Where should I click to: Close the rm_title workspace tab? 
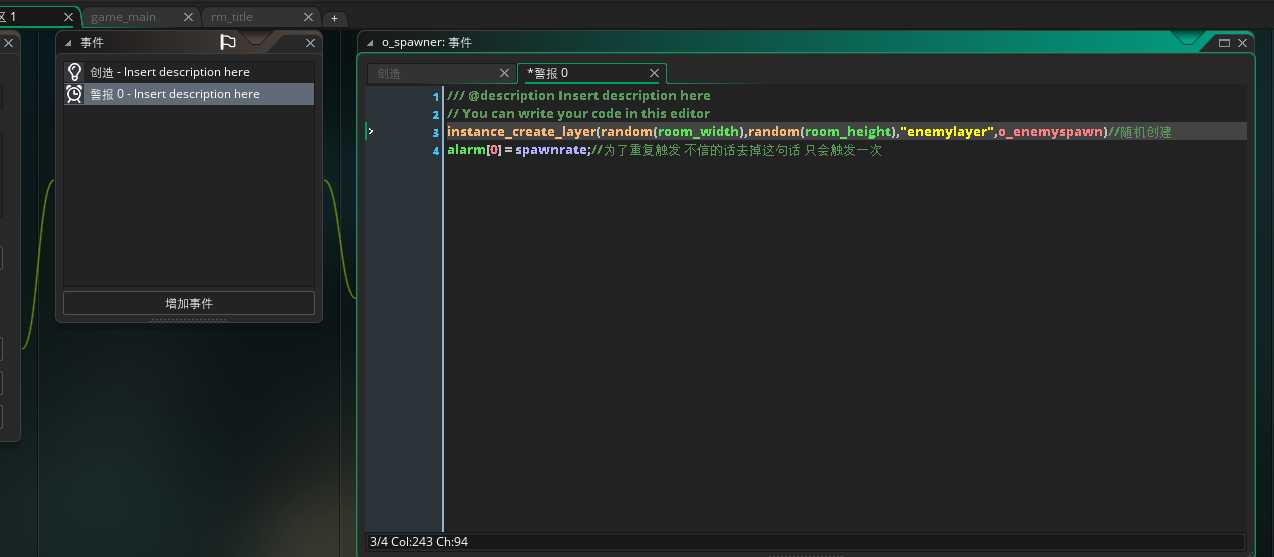pos(307,17)
